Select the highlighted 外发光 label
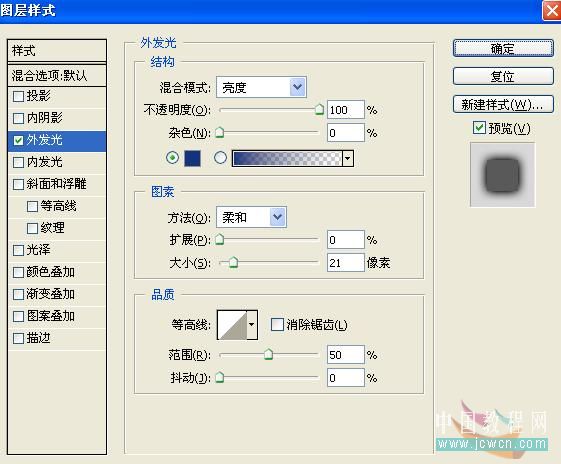 point(44,140)
